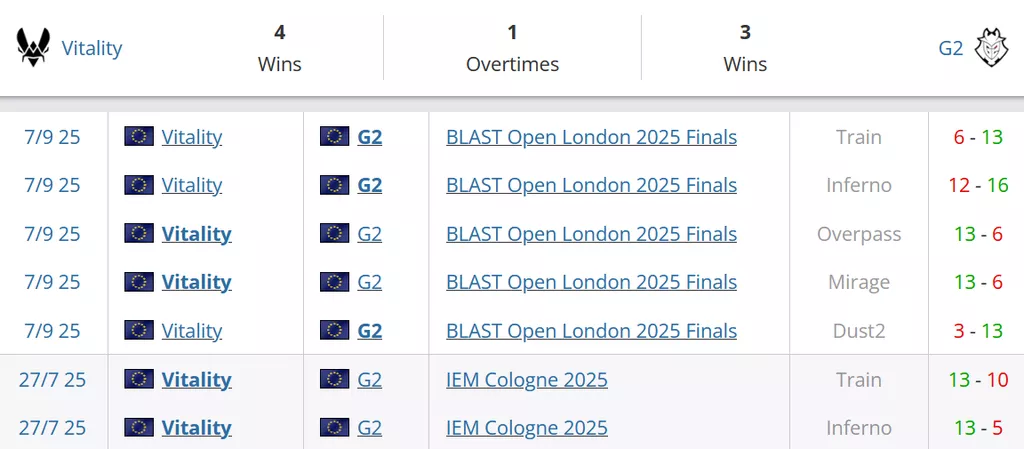Click the 3 - 13 Dust2 score
Viewport: 1024px width, 449px height.
(977, 331)
